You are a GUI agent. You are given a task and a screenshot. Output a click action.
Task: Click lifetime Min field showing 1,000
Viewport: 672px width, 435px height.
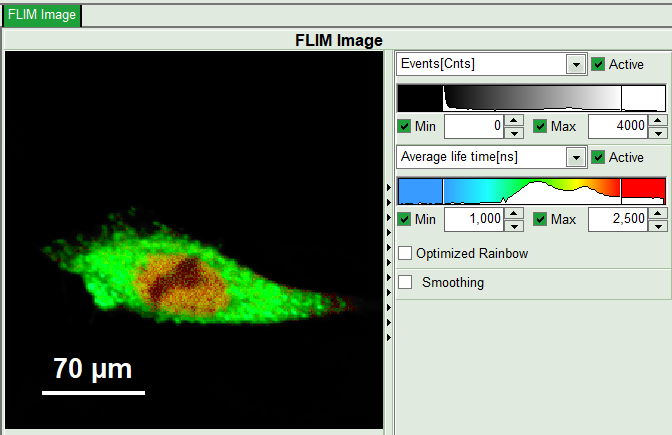474,219
